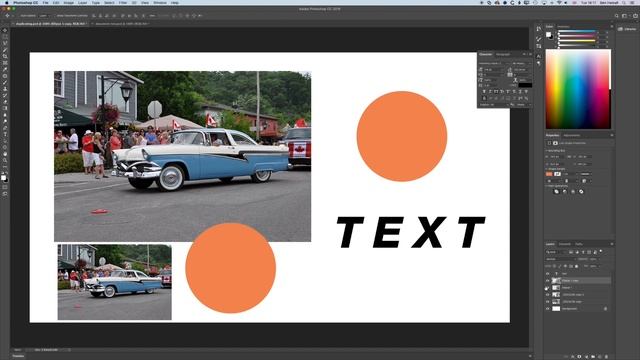Open the font style dropdown in Character panel

click(521, 63)
